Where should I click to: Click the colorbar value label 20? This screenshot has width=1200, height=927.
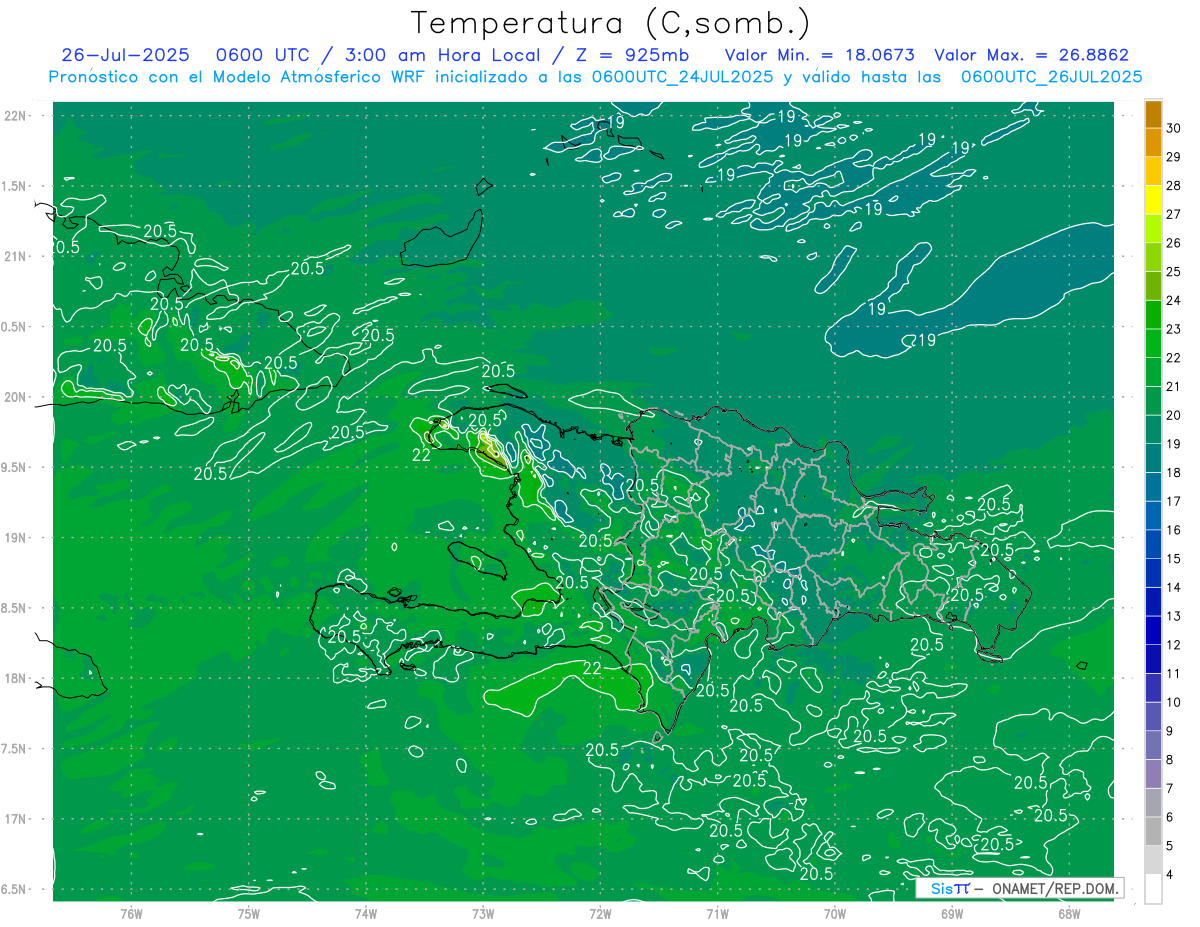[1174, 415]
